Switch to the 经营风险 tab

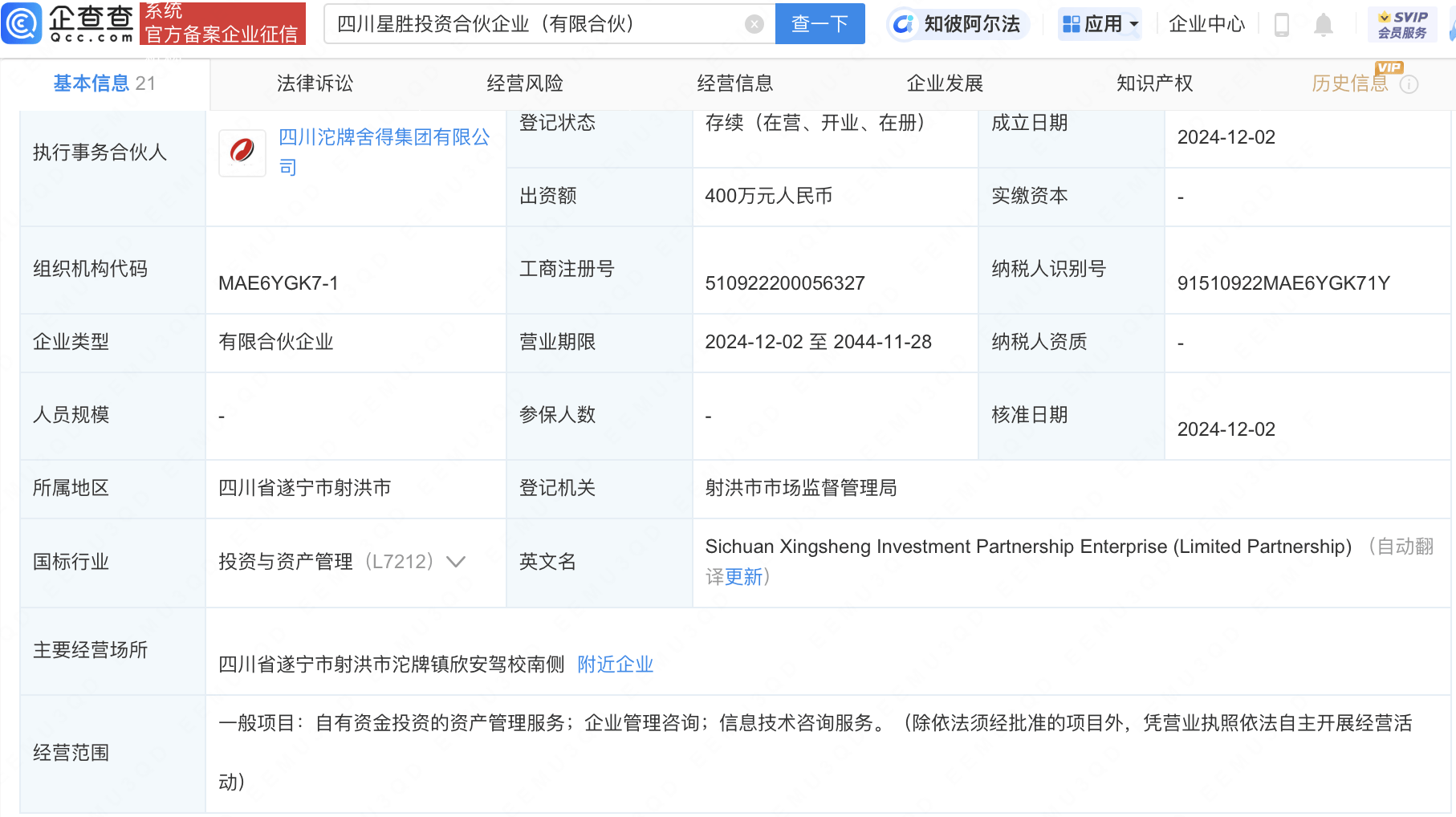coord(525,83)
